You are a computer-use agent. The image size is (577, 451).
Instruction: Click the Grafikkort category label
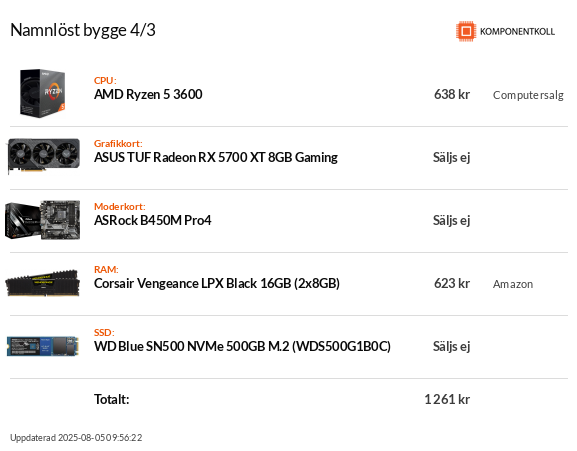pyautogui.click(x=118, y=143)
